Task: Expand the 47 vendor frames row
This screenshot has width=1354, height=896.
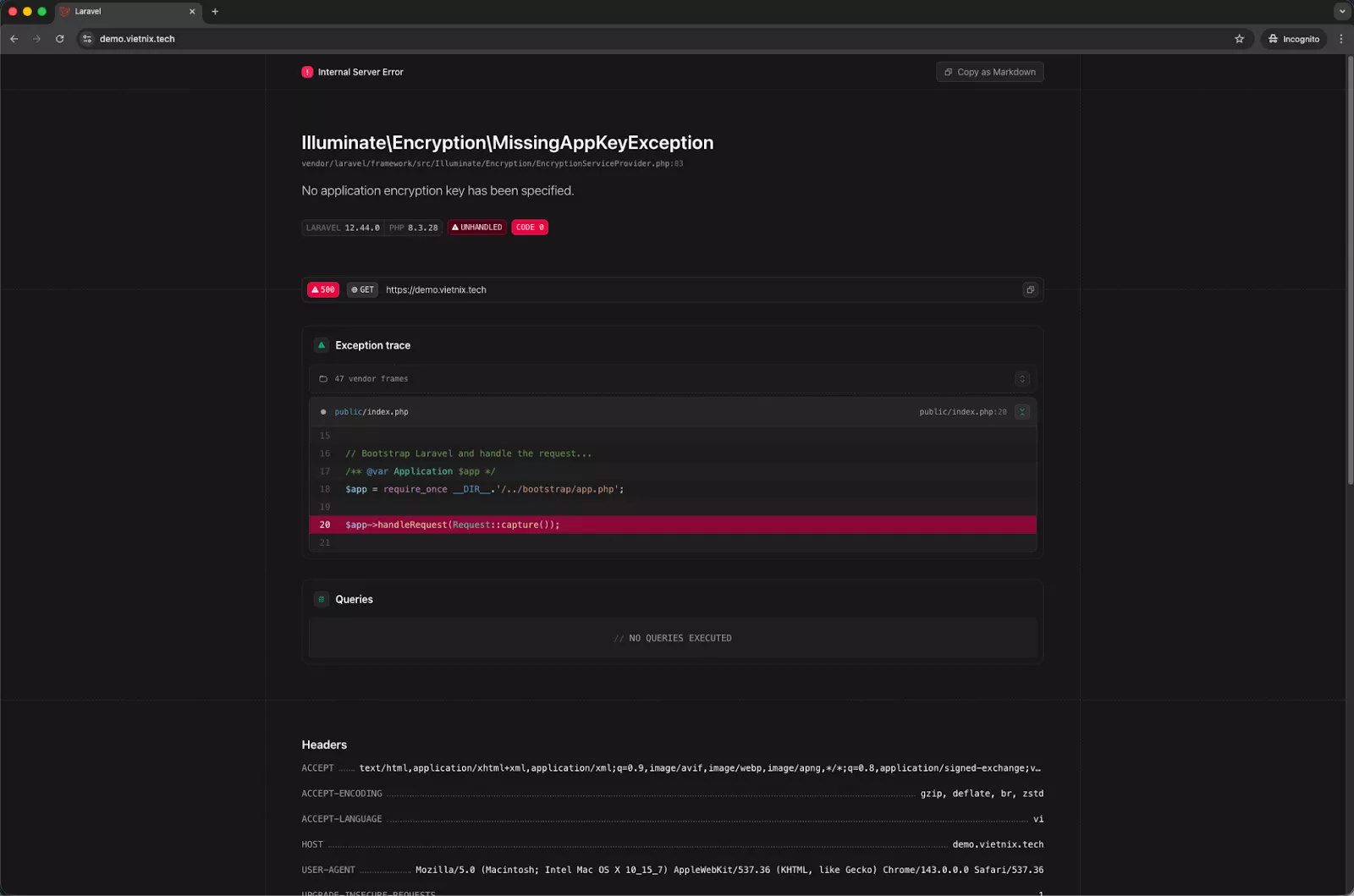Action: [x=1021, y=379]
